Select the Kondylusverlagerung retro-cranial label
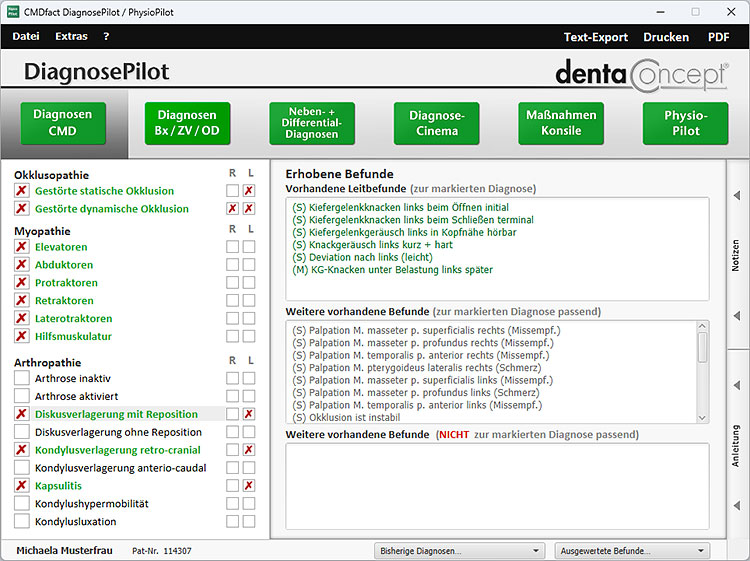750x561 pixels. [118, 450]
